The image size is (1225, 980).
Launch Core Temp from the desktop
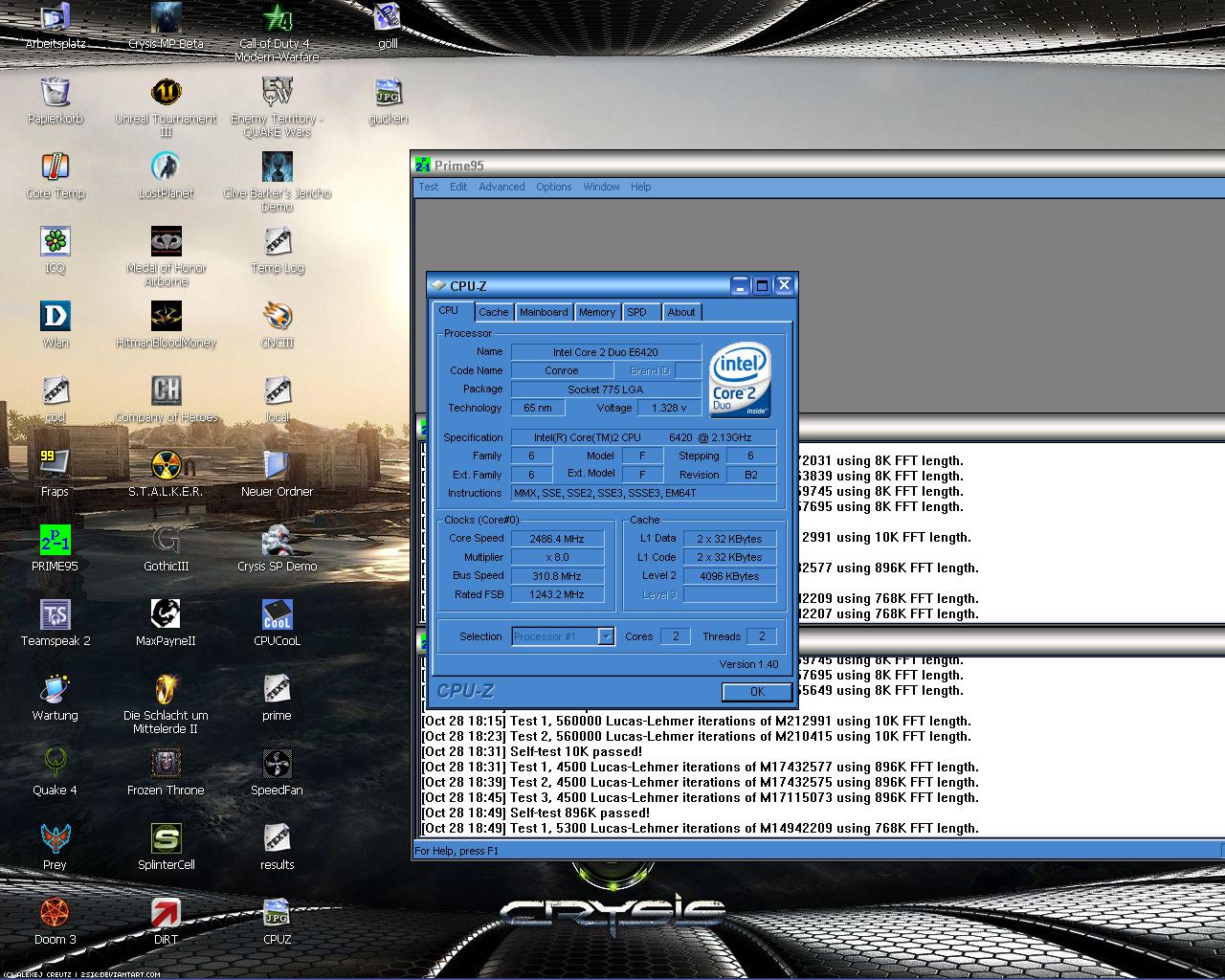point(56,167)
